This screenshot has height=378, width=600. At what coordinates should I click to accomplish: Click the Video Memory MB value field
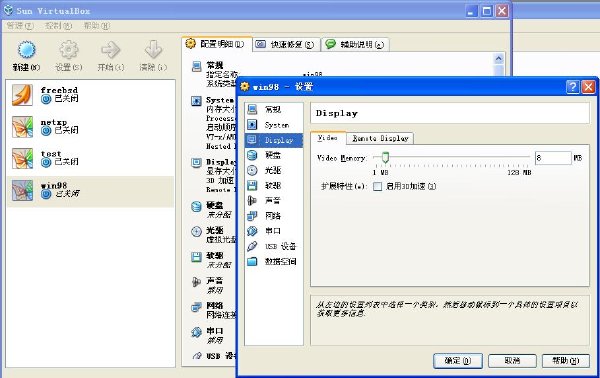553,158
